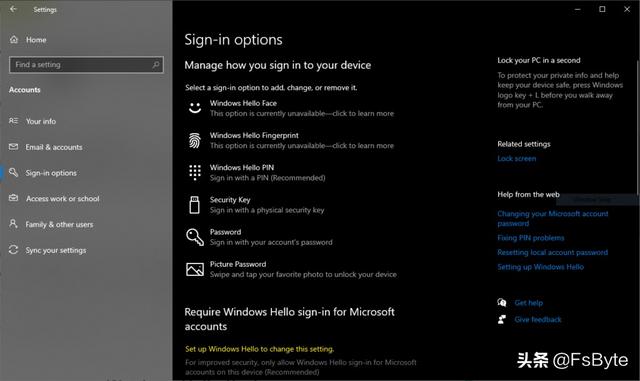This screenshot has width=640, height=381.
Task: Click the Give feedback person icon
Action: 502,319
